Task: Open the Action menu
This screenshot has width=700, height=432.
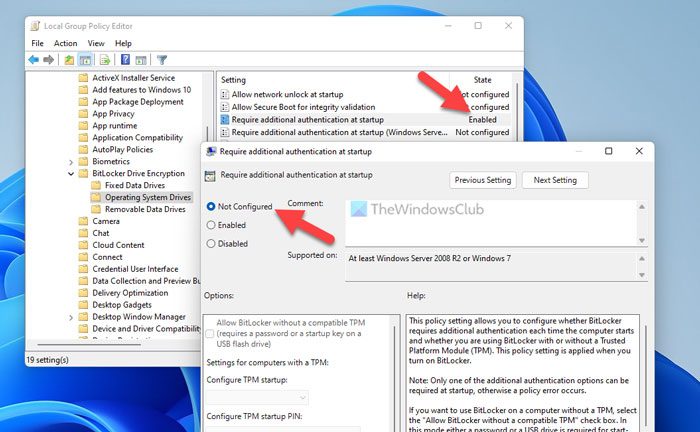Action: [x=66, y=43]
